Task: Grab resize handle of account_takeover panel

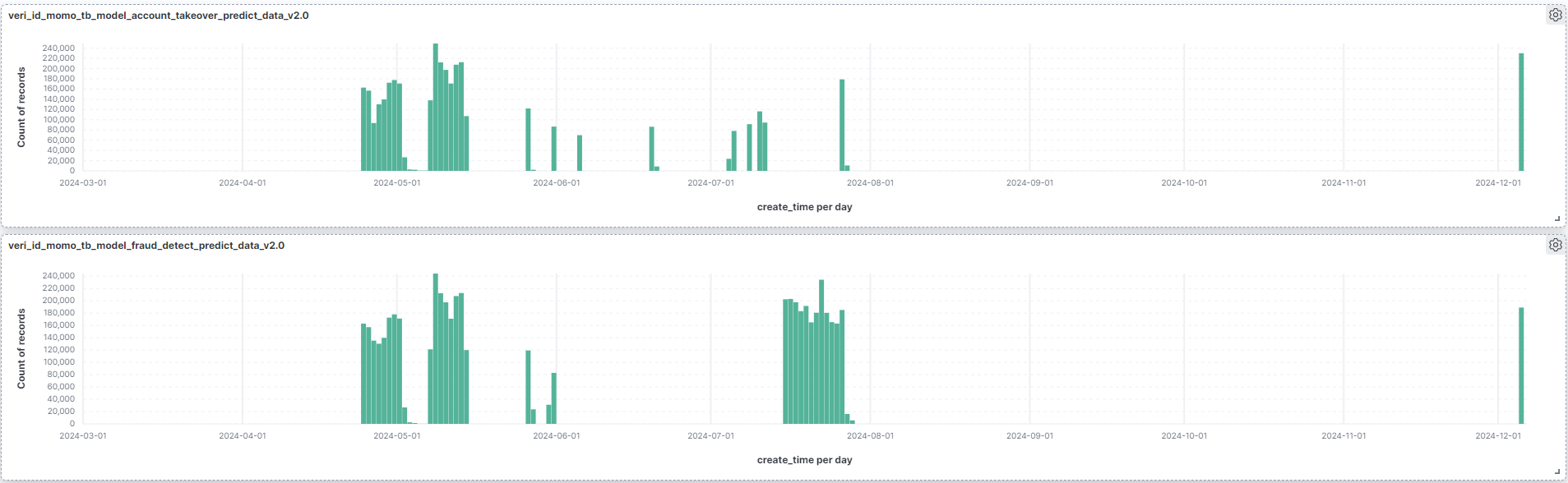Action: pyautogui.click(x=1557, y=218)
